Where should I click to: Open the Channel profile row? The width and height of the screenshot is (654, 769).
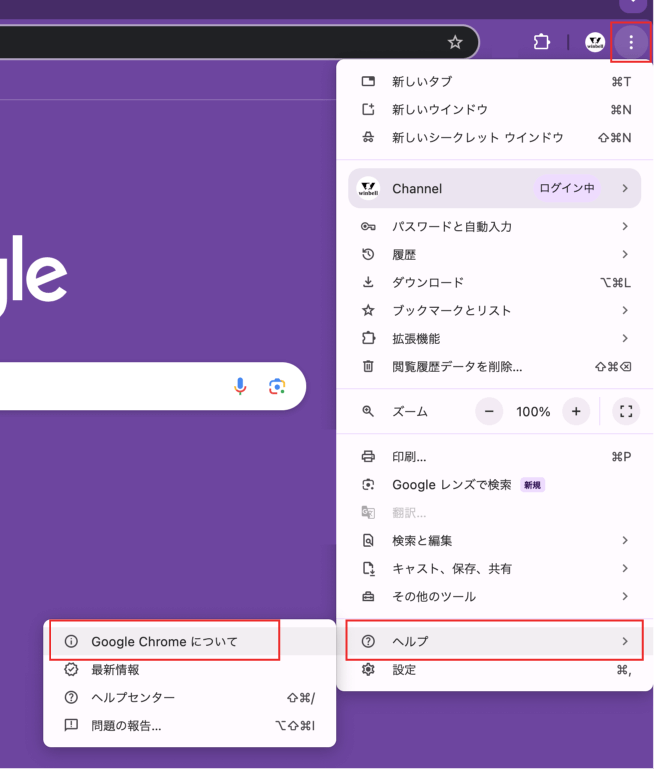tap(495, 188)
